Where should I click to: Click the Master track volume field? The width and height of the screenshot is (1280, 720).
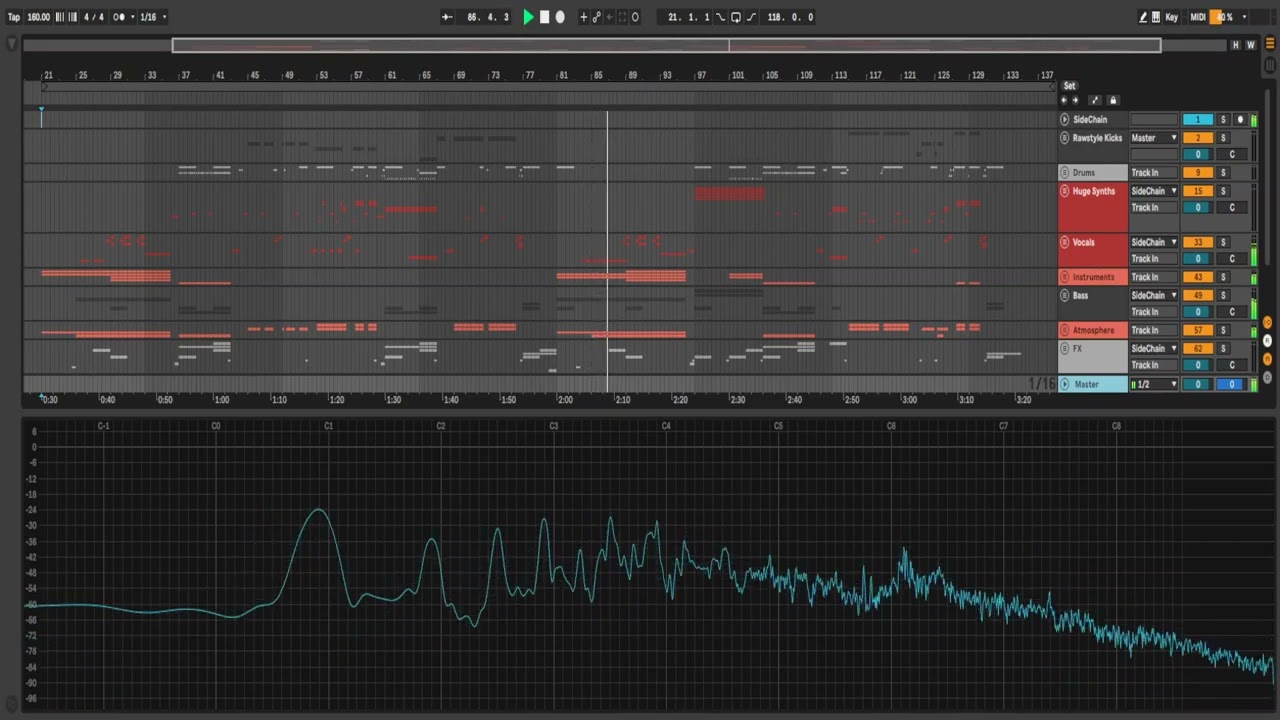pos(1198,384)
